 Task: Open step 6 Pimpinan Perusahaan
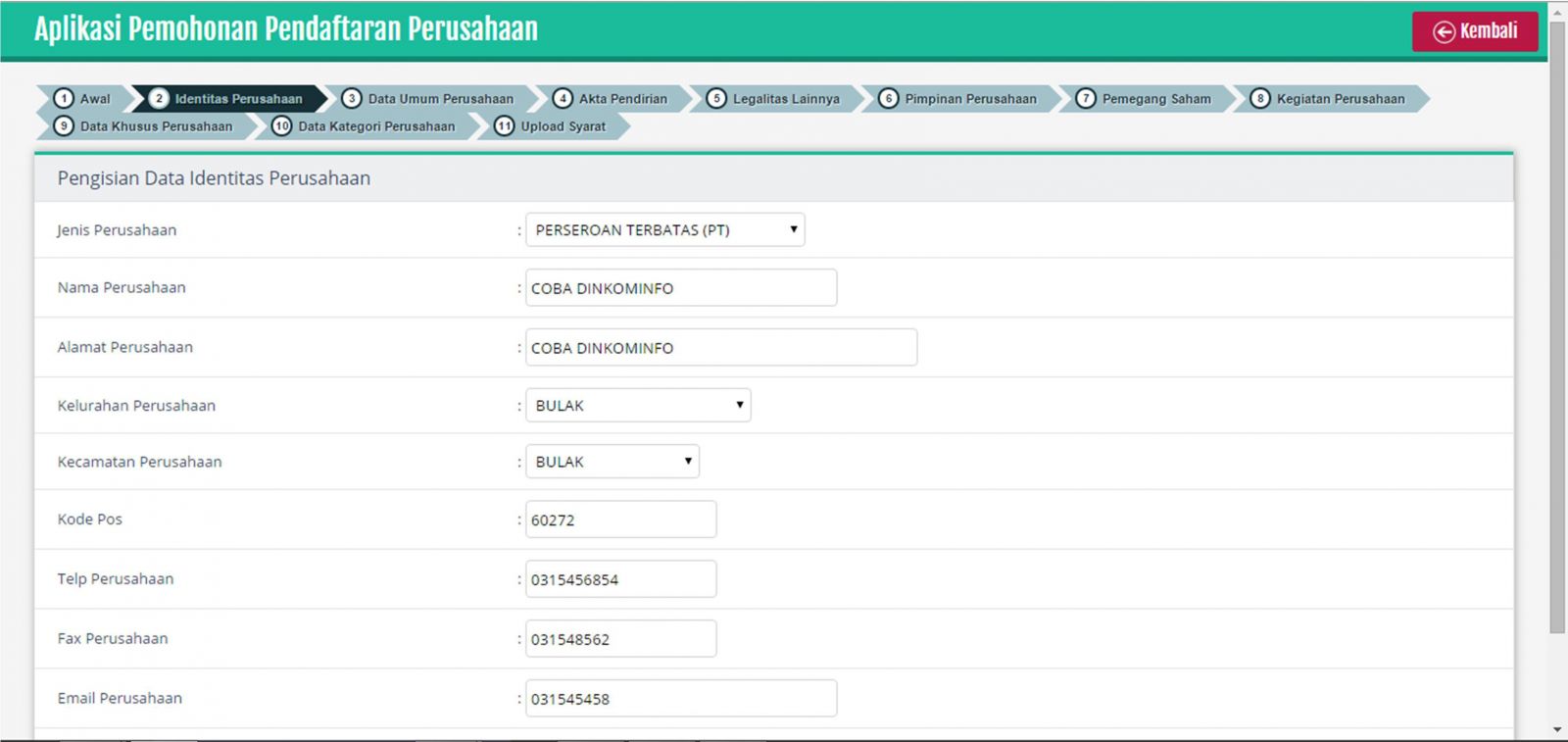[x=960, y=99]
